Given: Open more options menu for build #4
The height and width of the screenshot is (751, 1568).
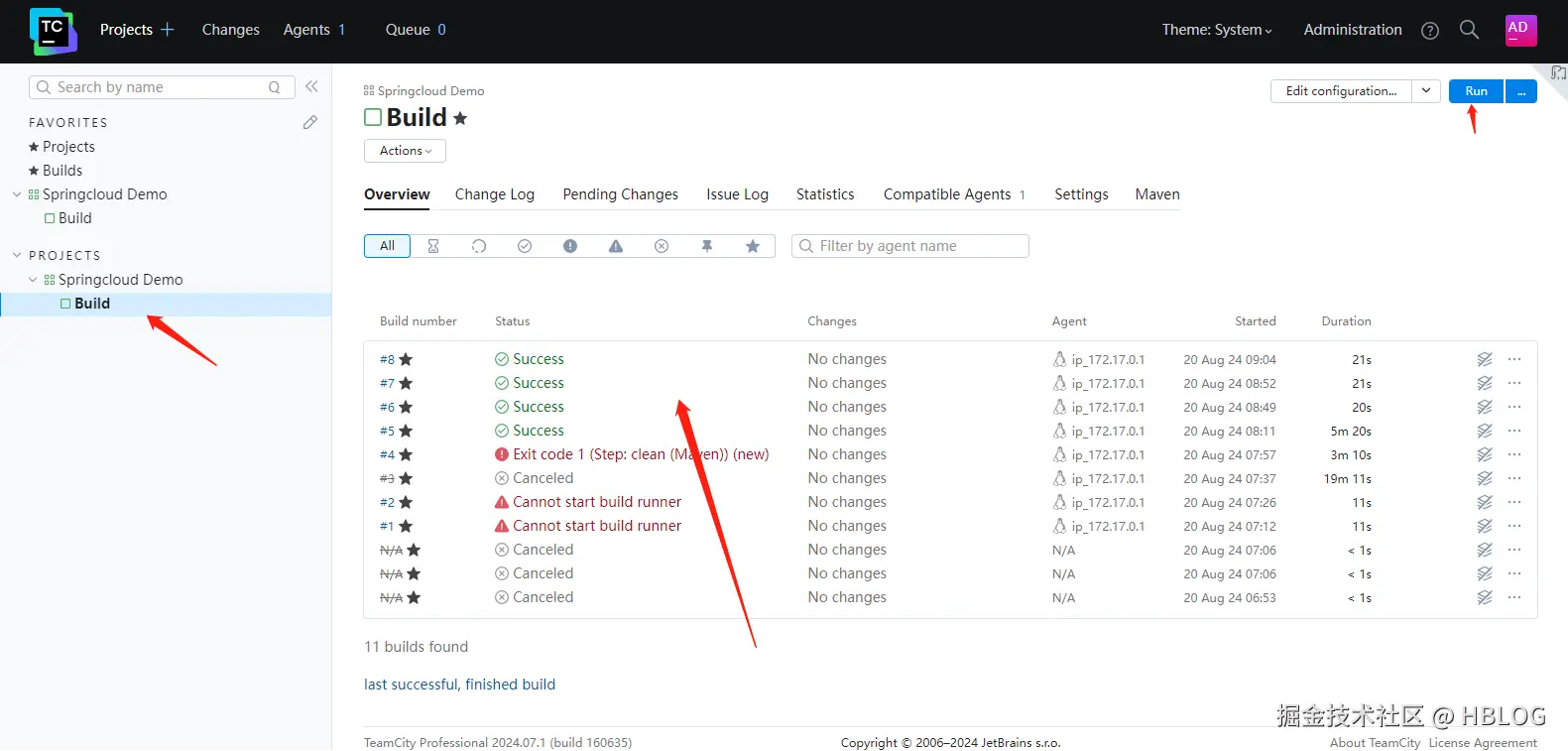Looking at the screenshot, I should click(1514, 454).
